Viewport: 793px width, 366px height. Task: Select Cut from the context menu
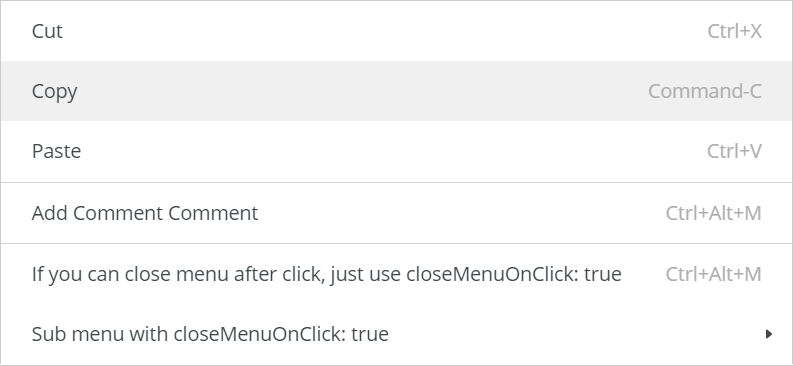396,31
